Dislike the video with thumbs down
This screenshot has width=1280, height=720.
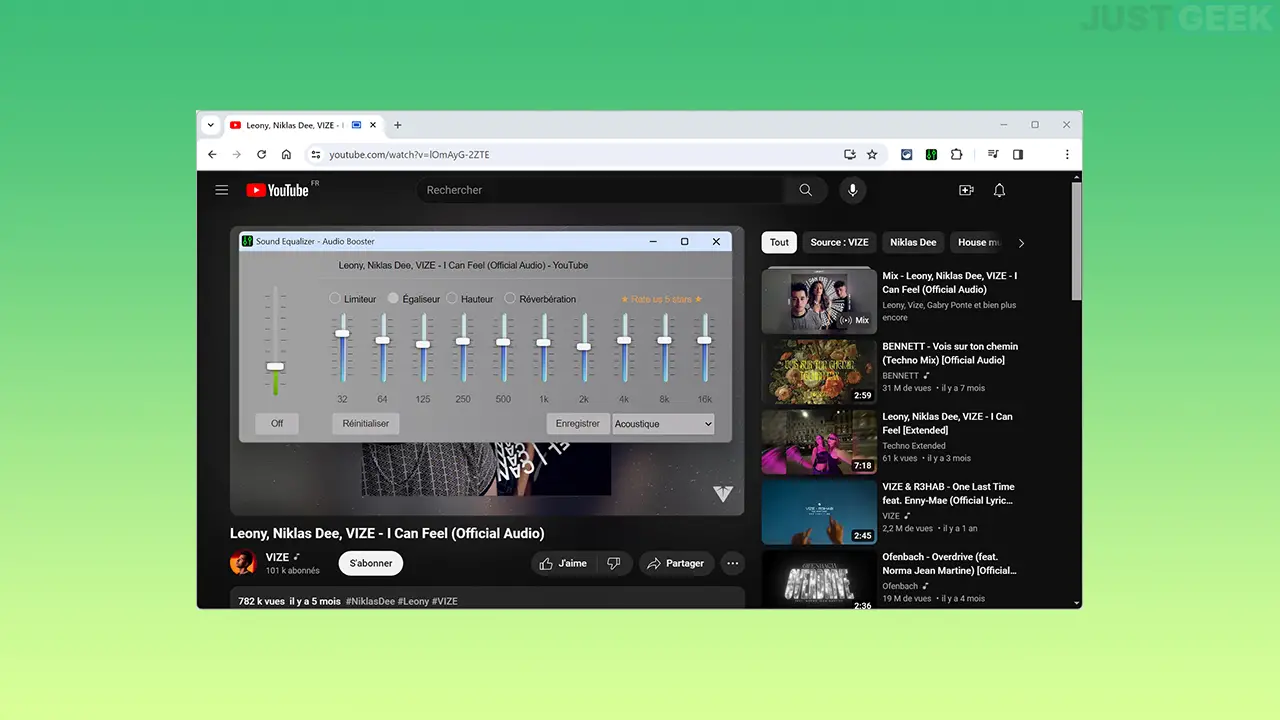[x=614, y=564]
